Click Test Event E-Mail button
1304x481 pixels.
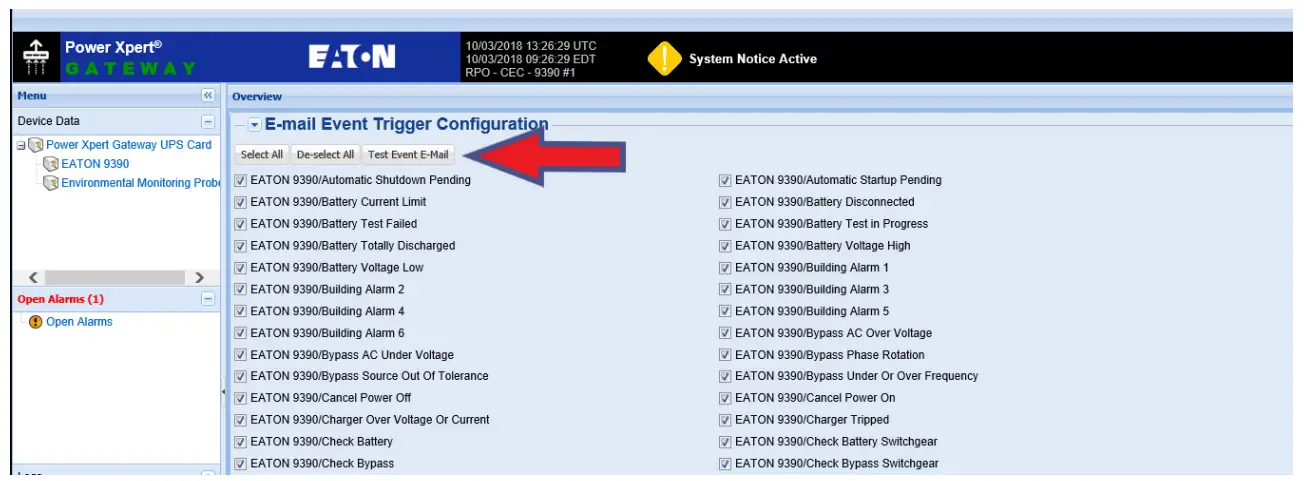(x=409, y=155)
